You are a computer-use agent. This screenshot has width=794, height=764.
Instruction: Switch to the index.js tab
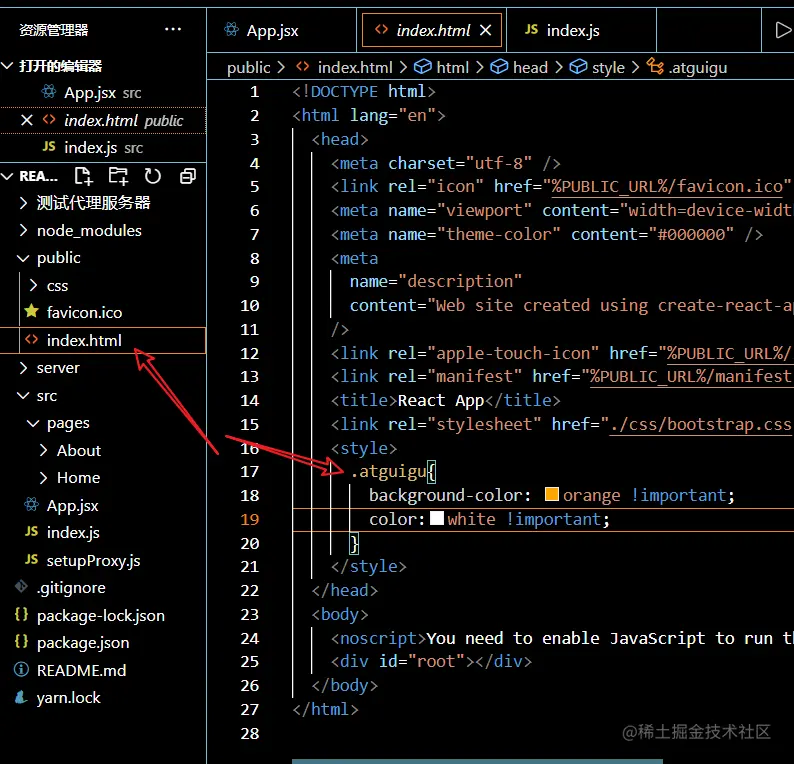[581, 30]
